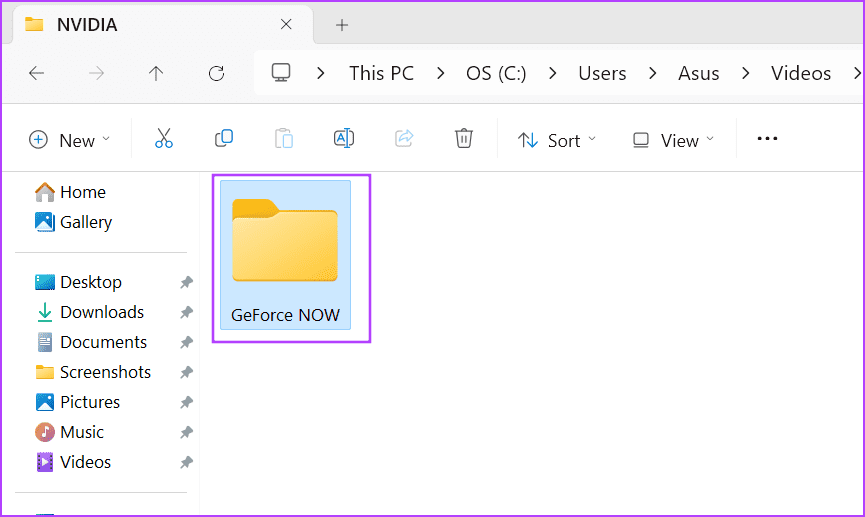Expand chevron after This PC breadcrumb
The image size is (865, 517).
coord(440,73)
